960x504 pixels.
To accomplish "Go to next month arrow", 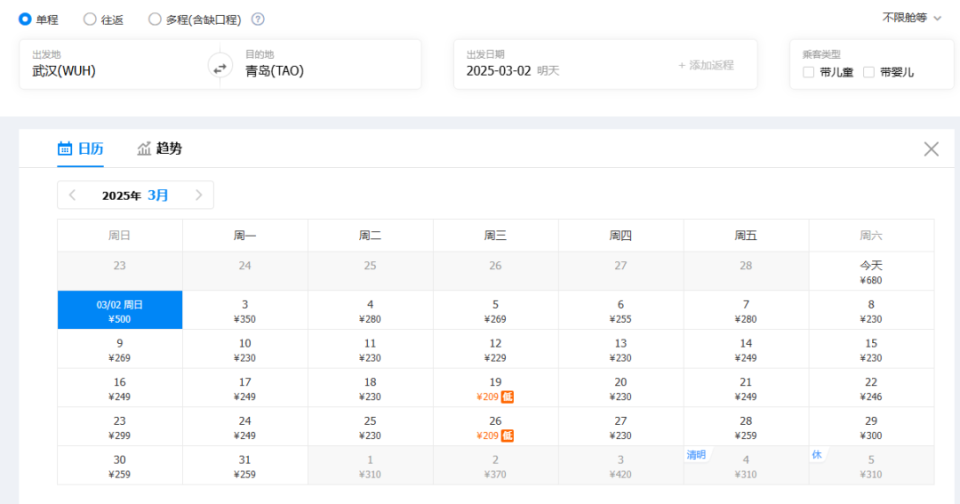I will 198,195.
